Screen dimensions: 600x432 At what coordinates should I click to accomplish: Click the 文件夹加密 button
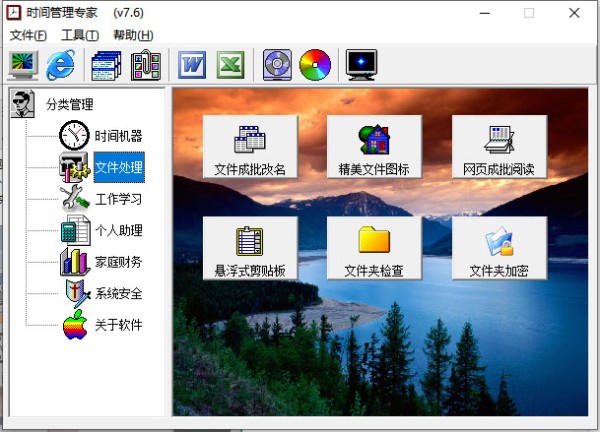tap(499, 248)
